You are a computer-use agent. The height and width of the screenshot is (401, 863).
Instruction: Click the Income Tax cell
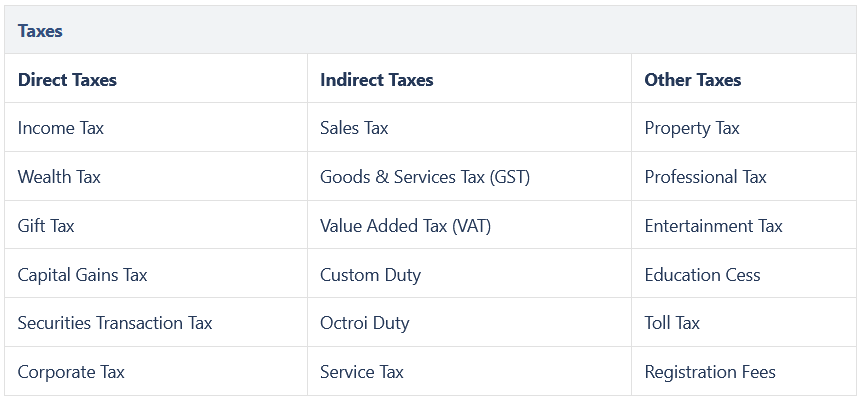(x=61, y=128)
